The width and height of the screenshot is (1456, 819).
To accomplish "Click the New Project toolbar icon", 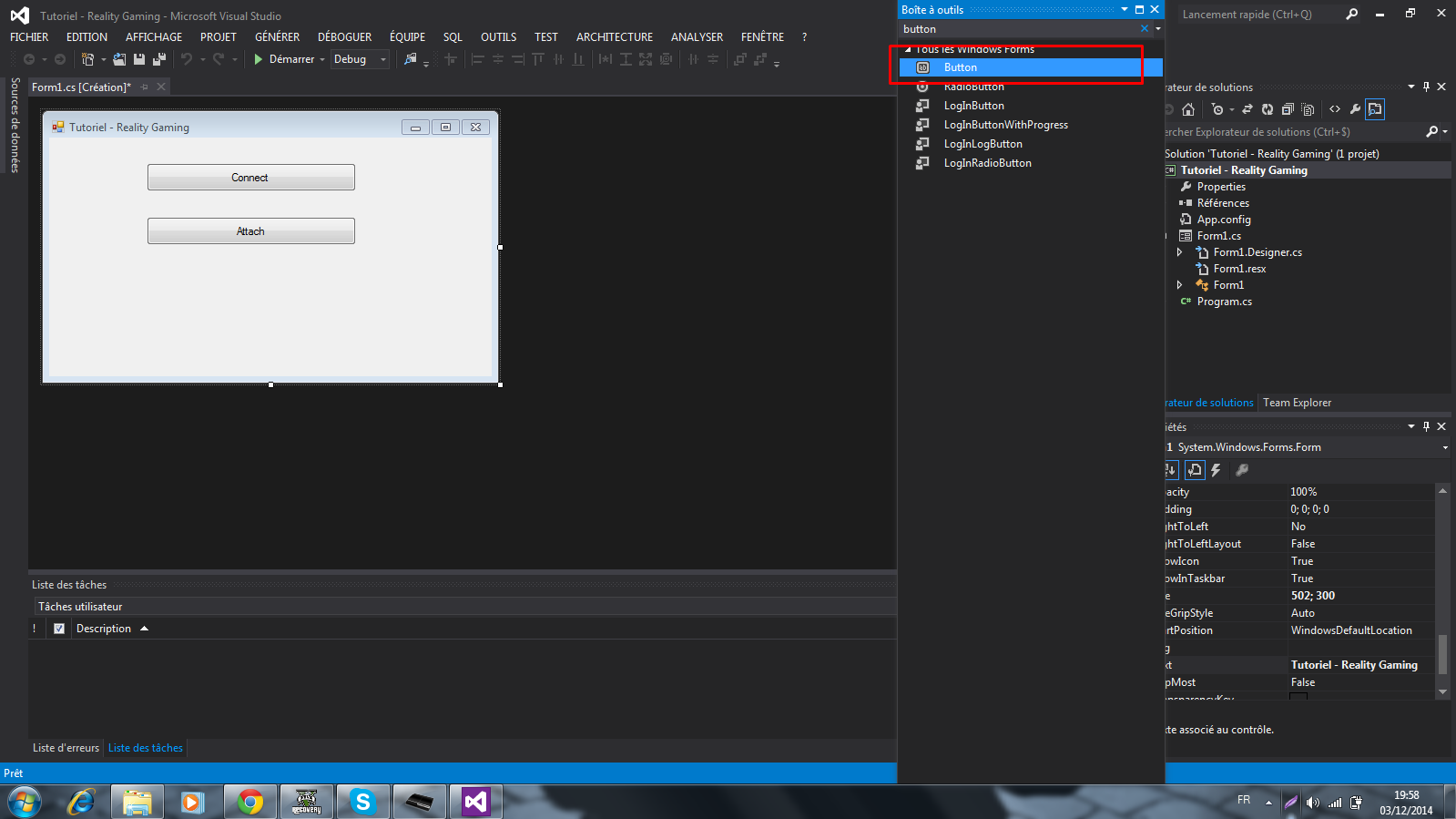I will click(87, 59).
